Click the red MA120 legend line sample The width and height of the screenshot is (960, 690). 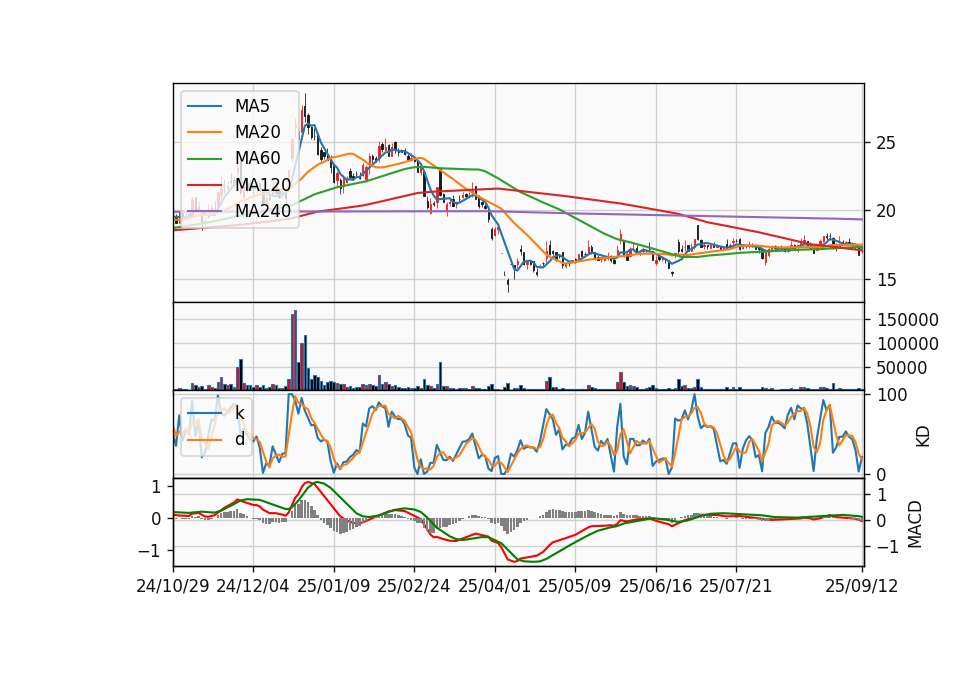click(204, 185)
